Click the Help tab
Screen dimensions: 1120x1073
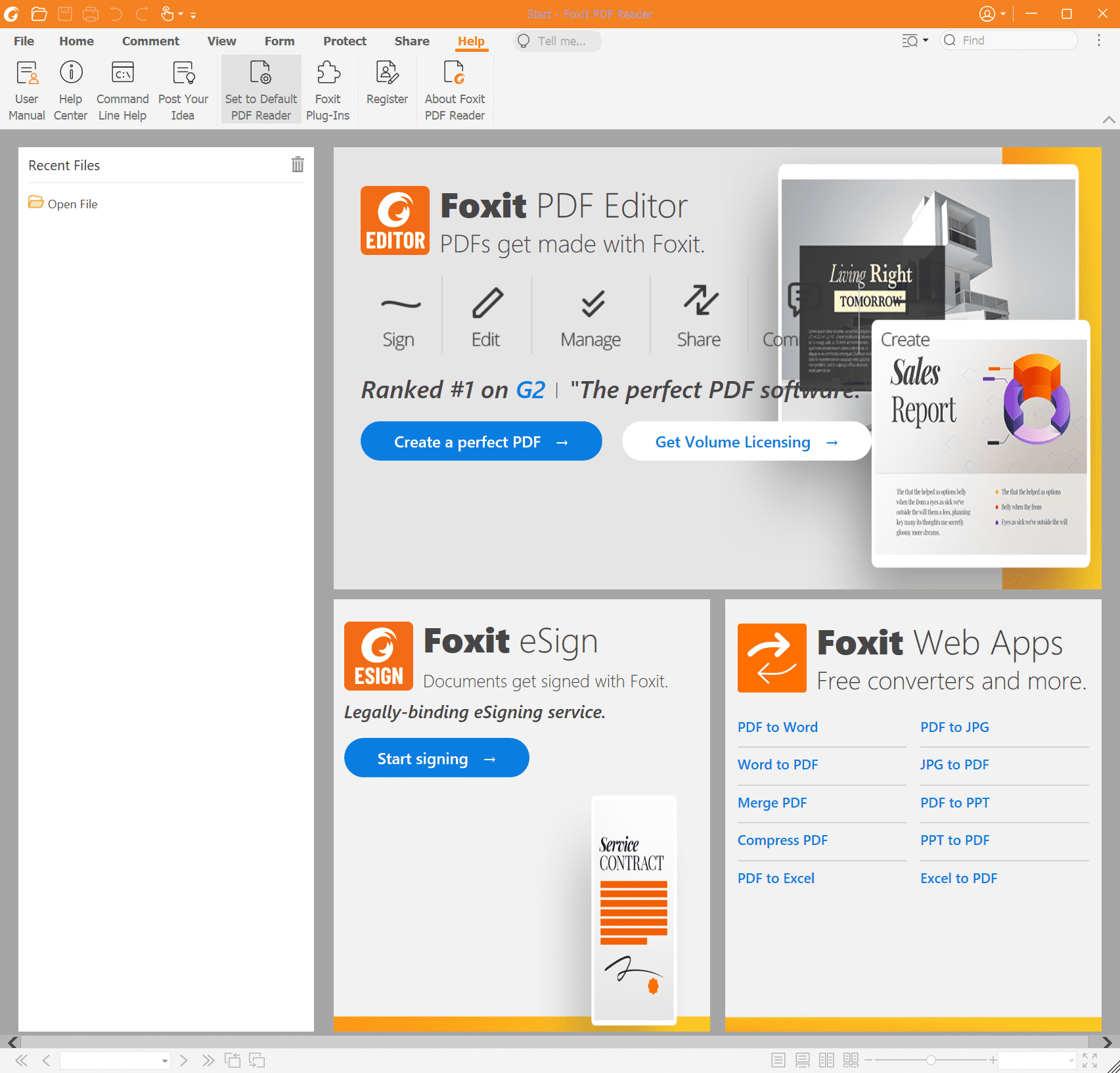click(471, 41)
